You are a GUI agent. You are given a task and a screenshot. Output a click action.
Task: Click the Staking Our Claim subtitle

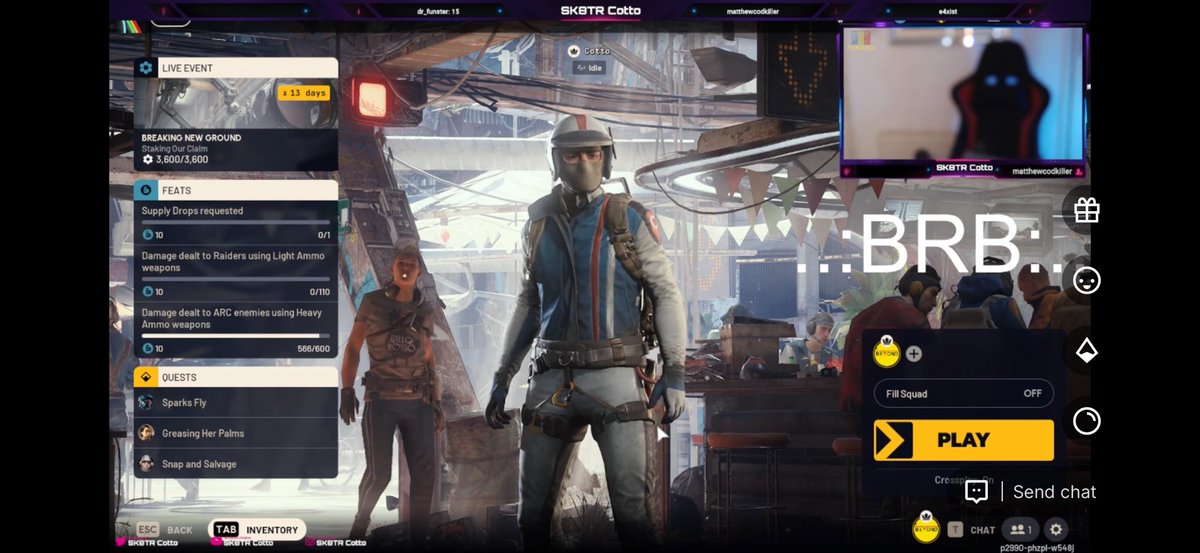(177, 148)
